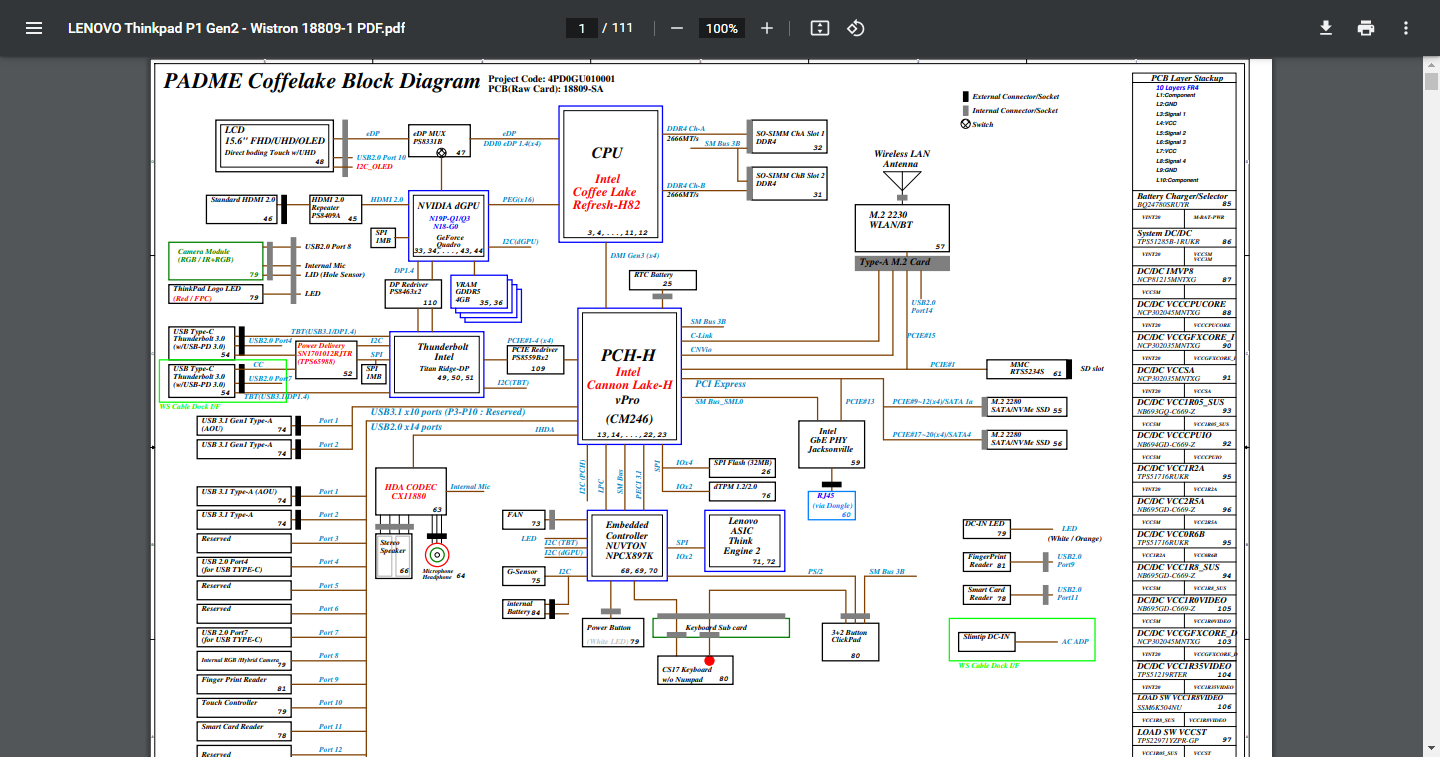1440x757 pixels.
Task: Rotate the document counterclockwise
Action: click(x=856, y=28)
